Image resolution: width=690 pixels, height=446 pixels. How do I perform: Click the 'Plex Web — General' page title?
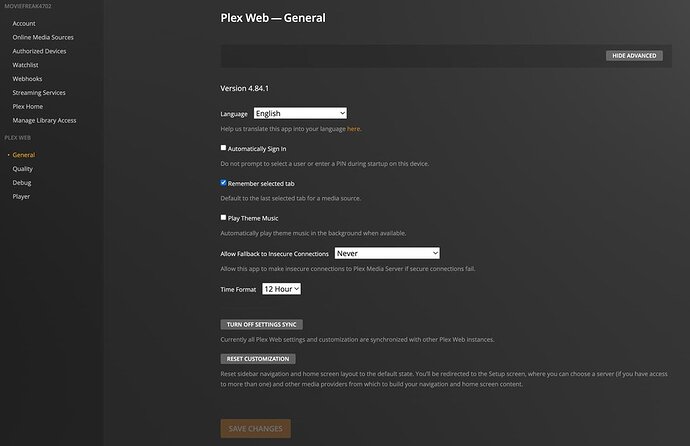click(x=273, y=18)
